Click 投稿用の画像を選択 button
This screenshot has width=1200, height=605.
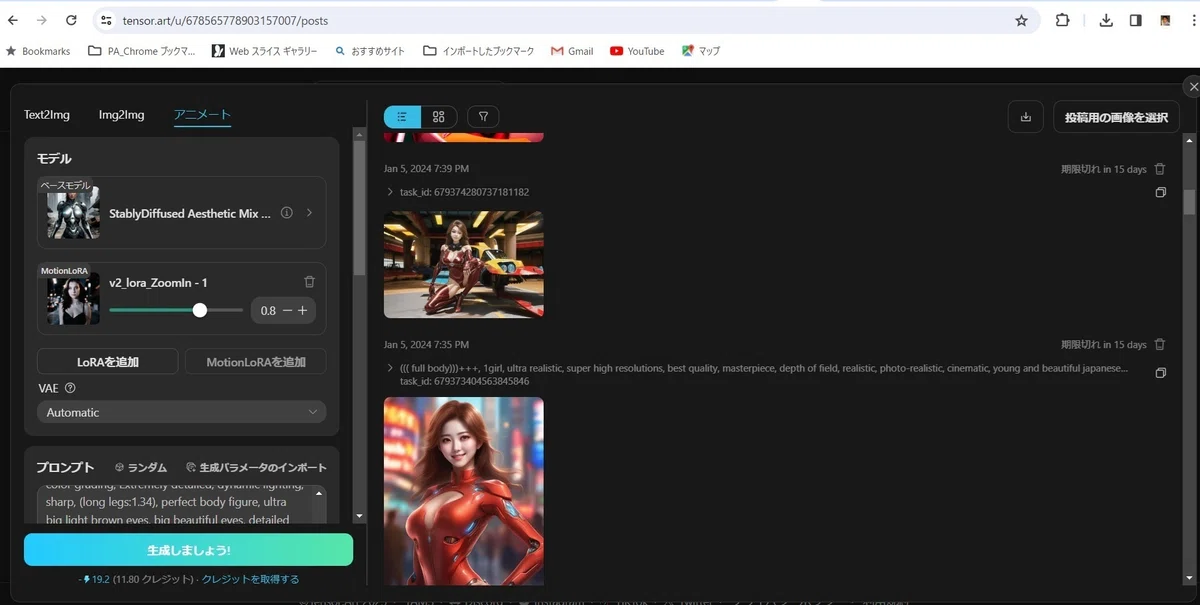[x=1116, y=117]
